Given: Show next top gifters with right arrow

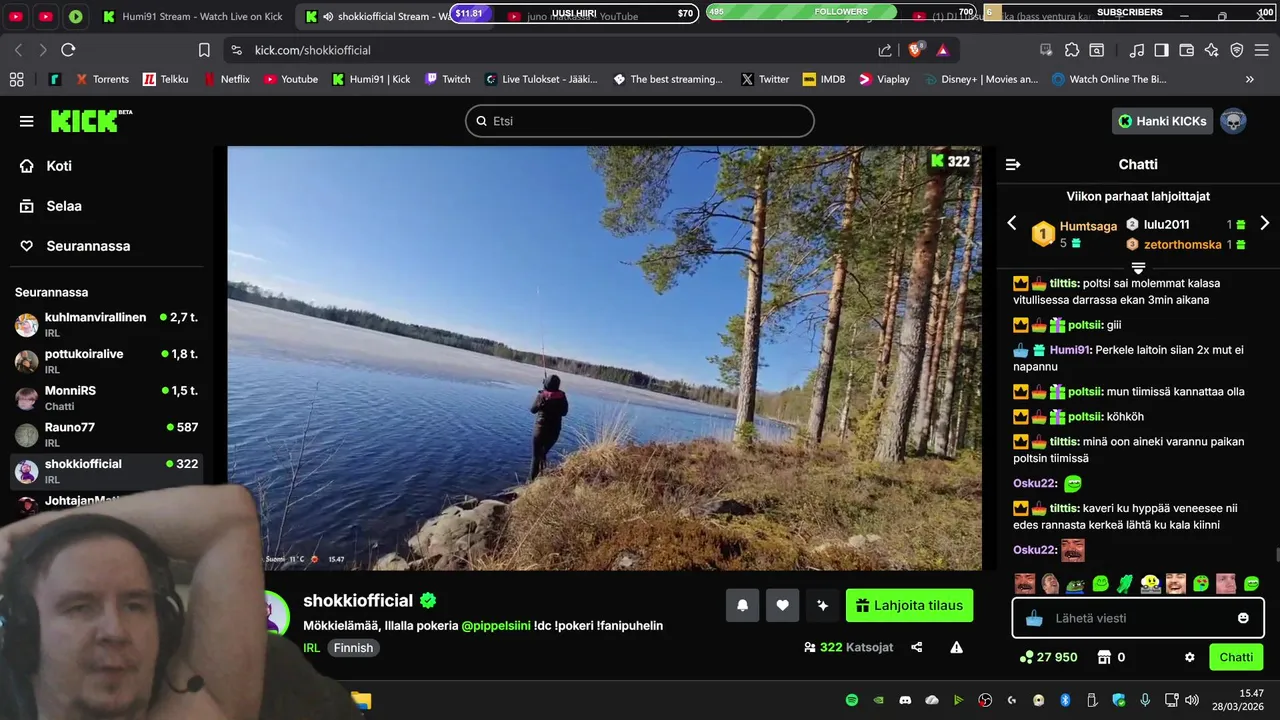Looking at the screenshot, I should (1265, 223).
